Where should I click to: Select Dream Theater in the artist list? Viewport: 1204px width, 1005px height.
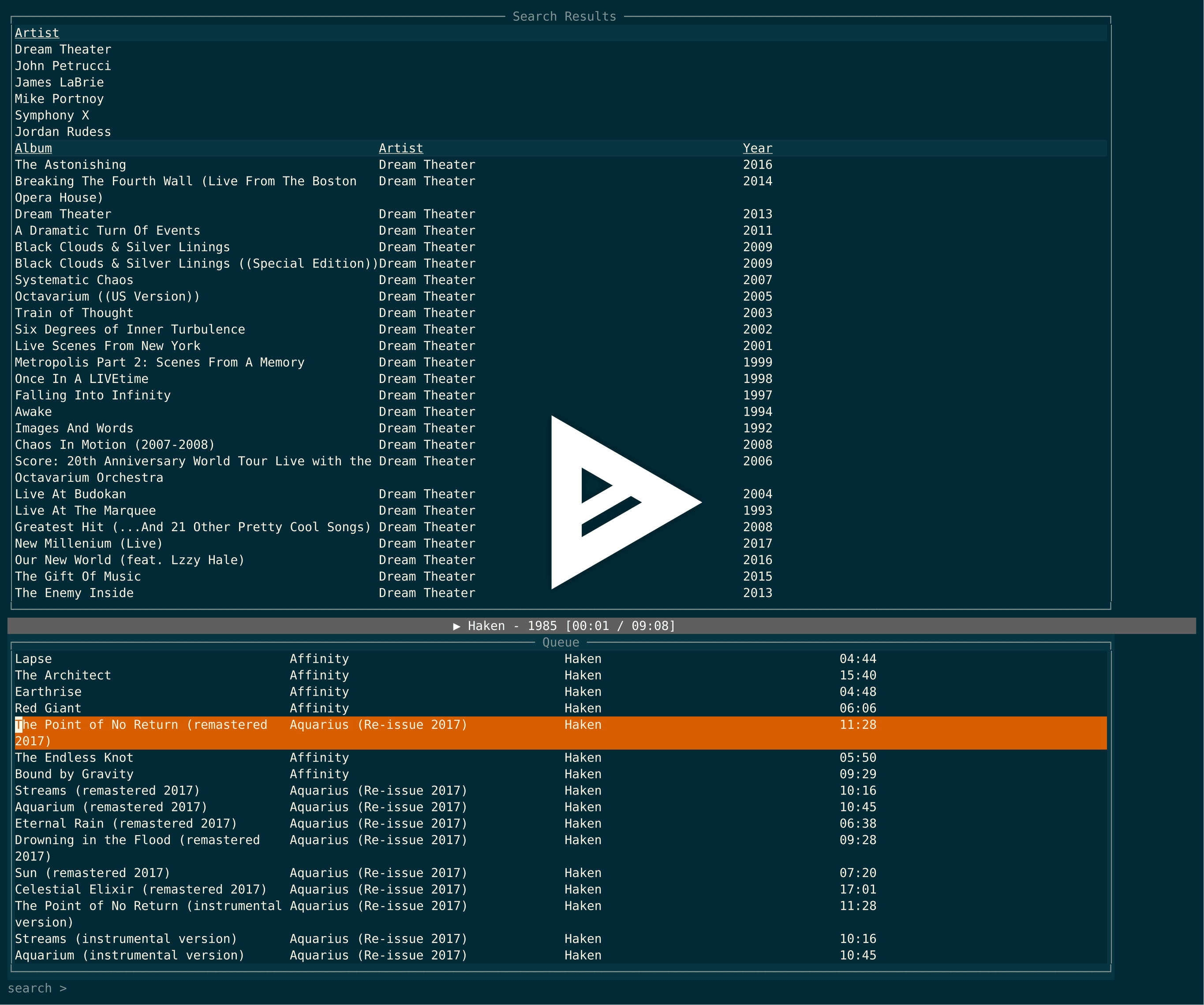63,49
